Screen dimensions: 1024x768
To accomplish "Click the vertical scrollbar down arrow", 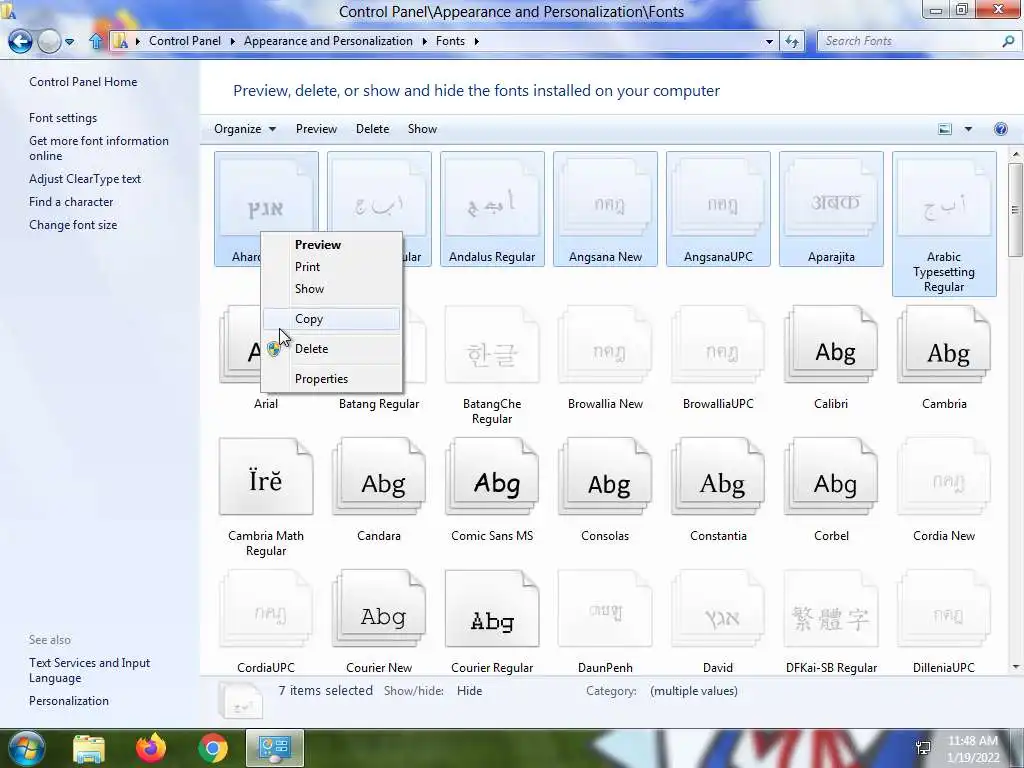I will (x=1015, y=667).
